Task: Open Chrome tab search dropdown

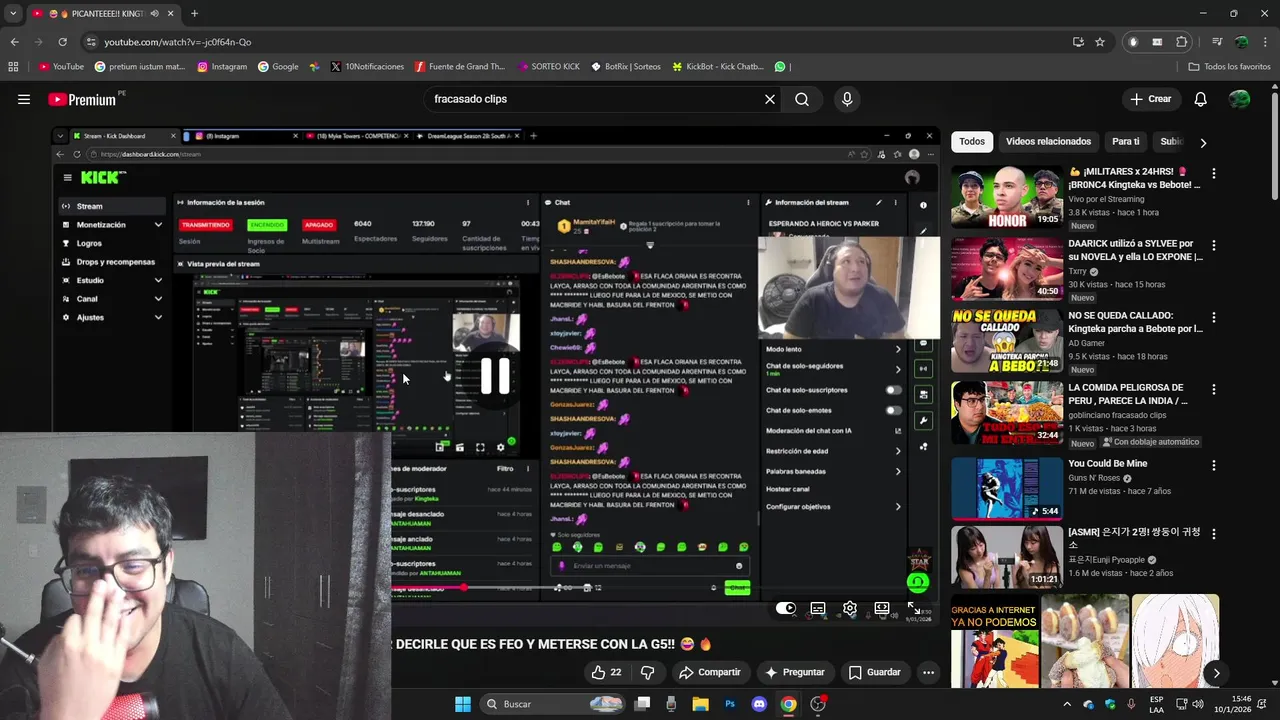Action: coord(13,14)
